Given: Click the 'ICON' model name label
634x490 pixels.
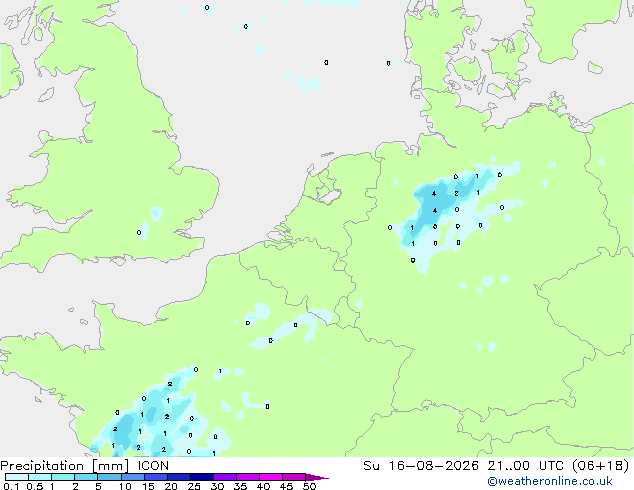Looking at the screenshot, I should click(153, 466).
